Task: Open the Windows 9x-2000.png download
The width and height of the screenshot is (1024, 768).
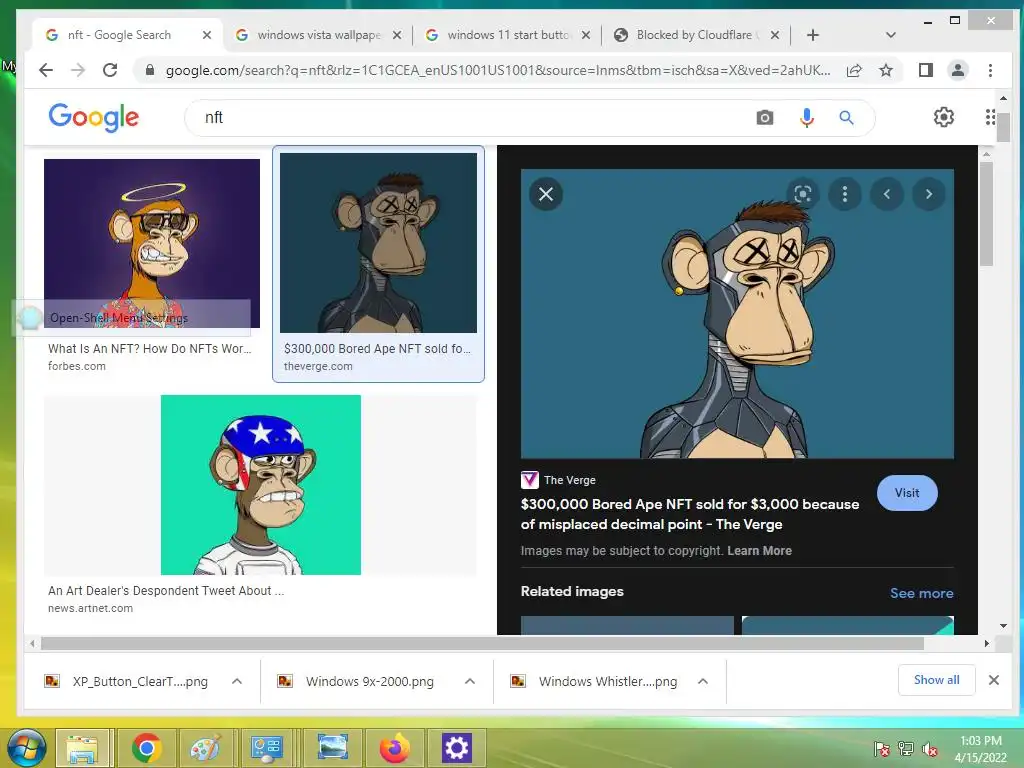Action: tap(356, 681)
